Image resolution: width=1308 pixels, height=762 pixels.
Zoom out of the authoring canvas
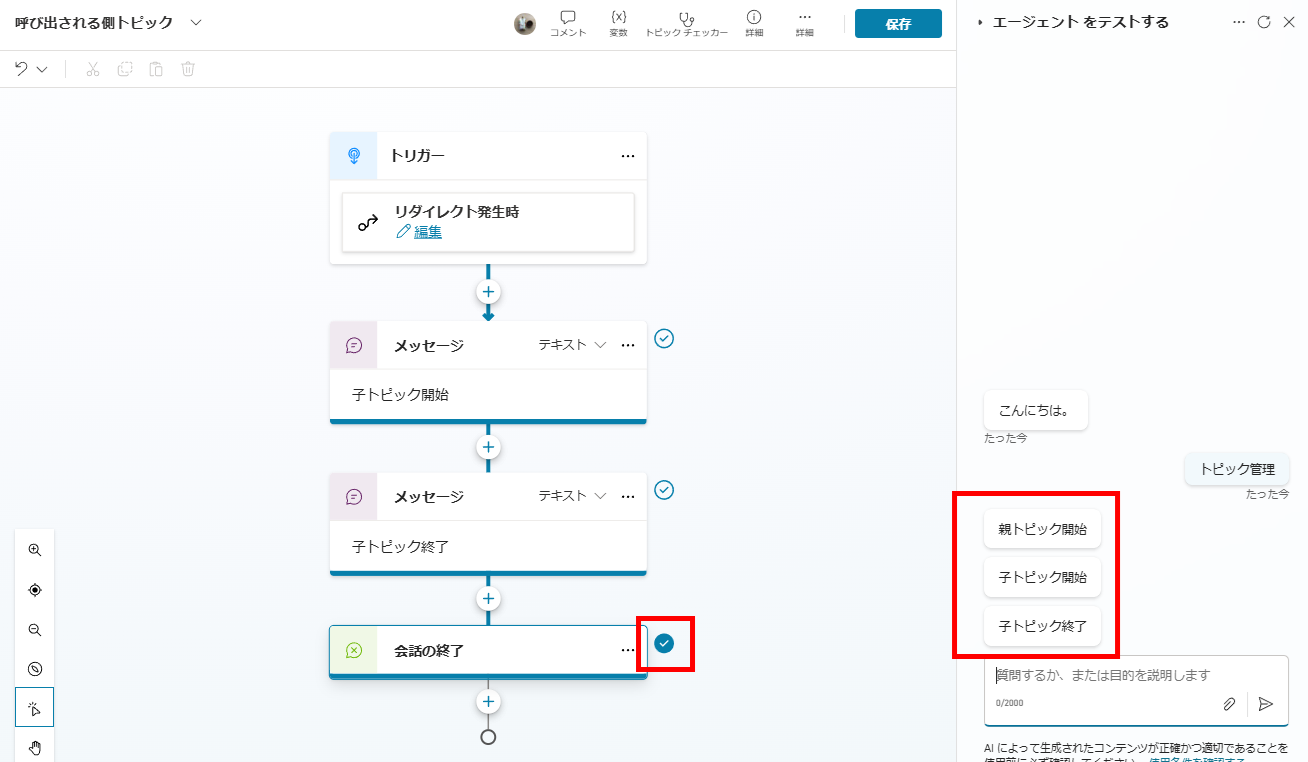pyautogui.click(x=35, y=629)
